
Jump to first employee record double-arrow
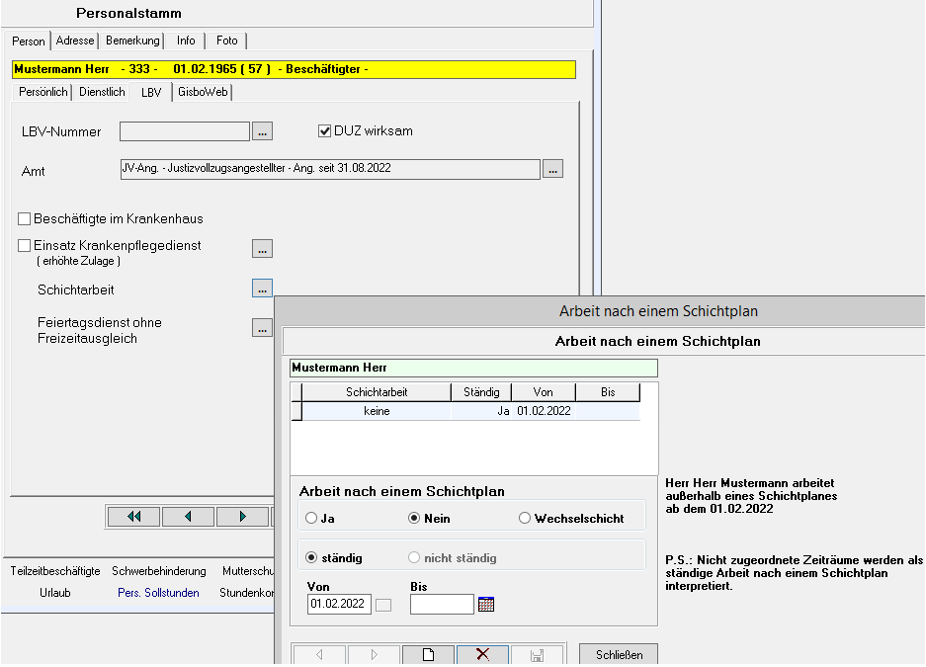coord(134,517)
